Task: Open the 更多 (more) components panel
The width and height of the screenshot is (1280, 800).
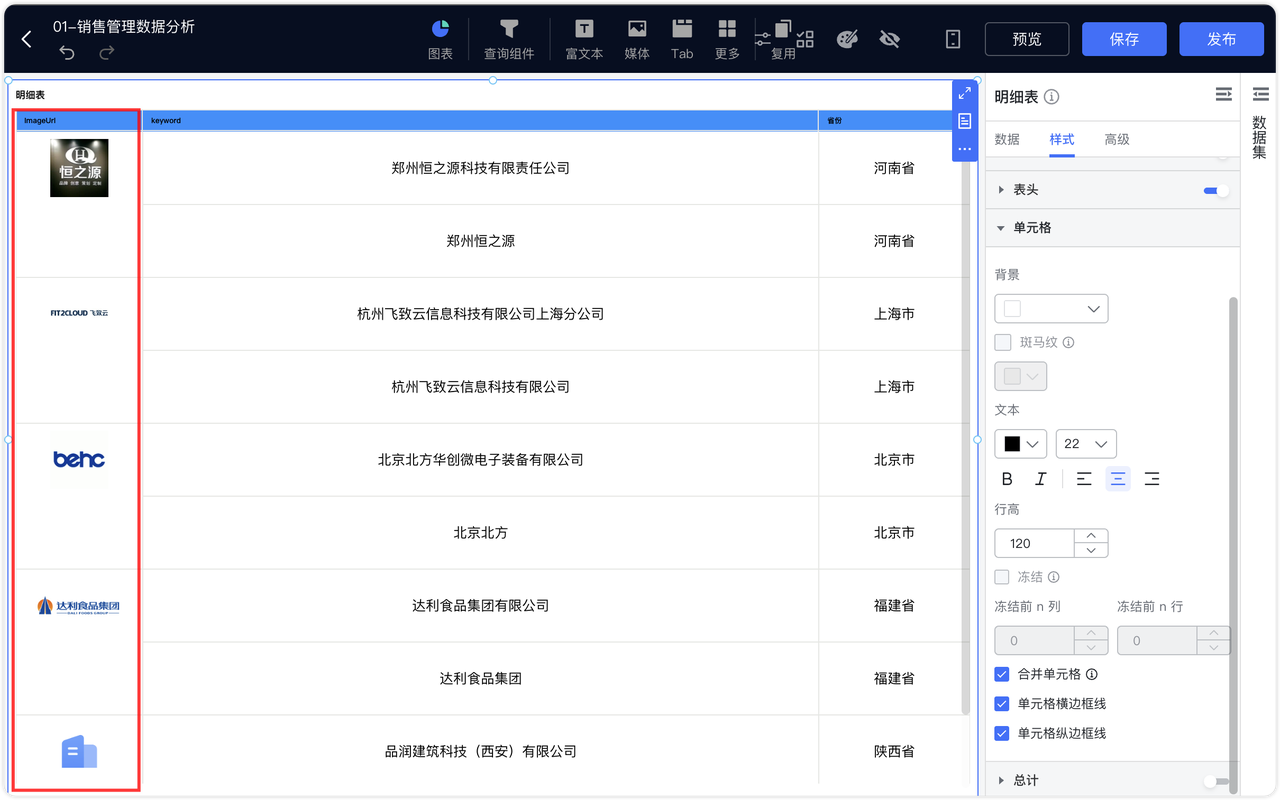Action: pos(726,39)
